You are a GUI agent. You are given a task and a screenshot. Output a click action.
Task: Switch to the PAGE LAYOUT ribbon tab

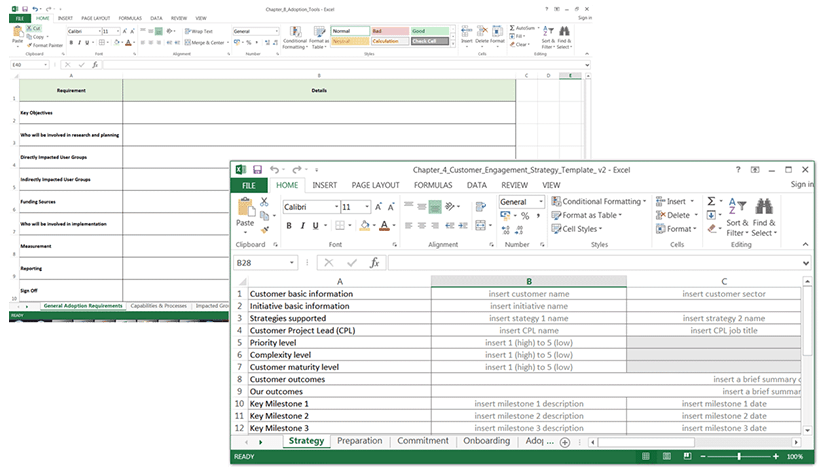coord(375,185)
